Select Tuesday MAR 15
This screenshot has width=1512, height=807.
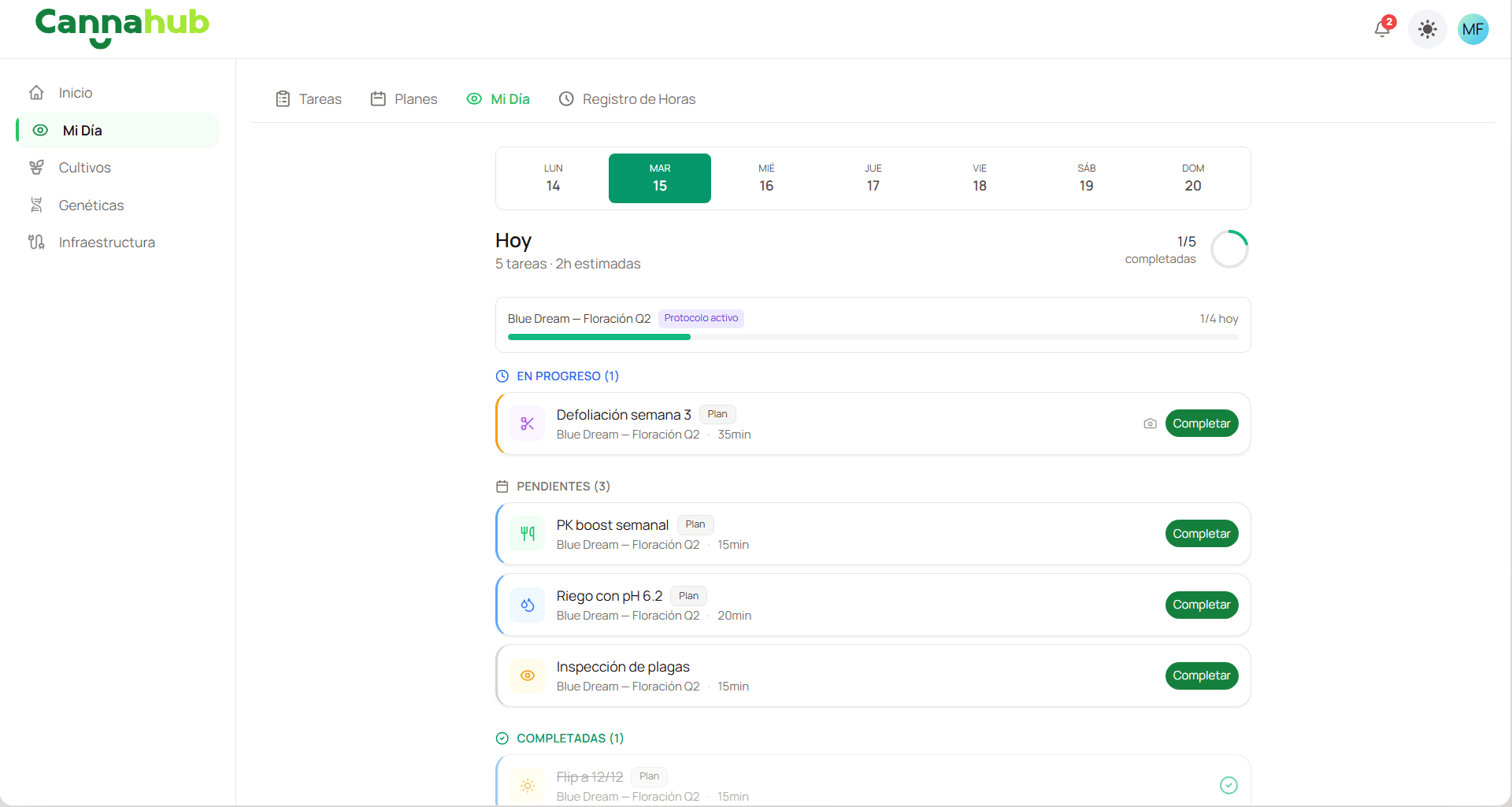[x=660, y=178]
